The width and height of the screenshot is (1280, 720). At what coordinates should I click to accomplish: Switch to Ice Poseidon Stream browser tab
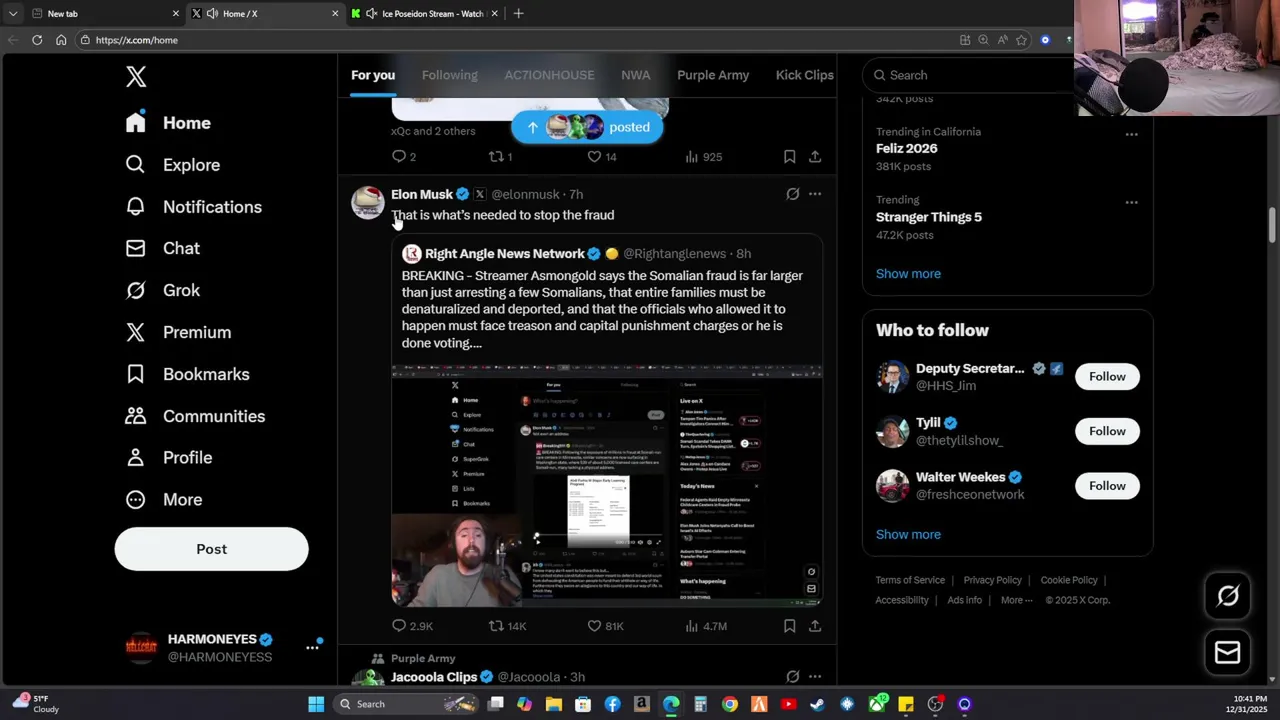[x=424, y=14]
